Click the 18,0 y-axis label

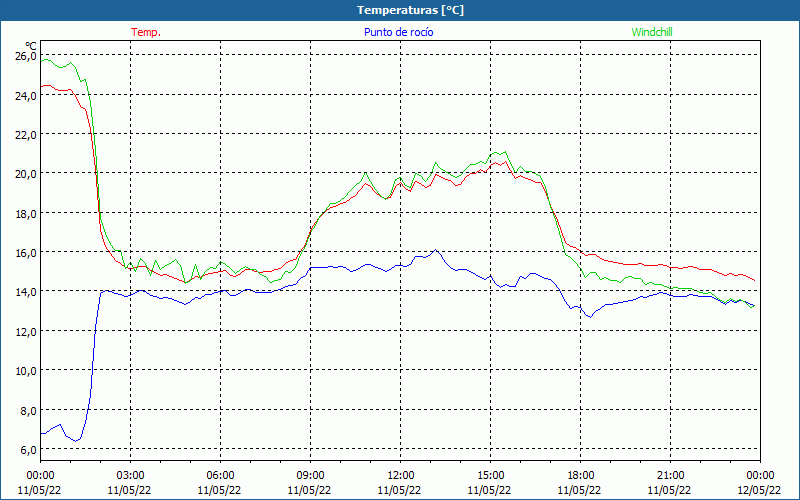tap(26, 214)
